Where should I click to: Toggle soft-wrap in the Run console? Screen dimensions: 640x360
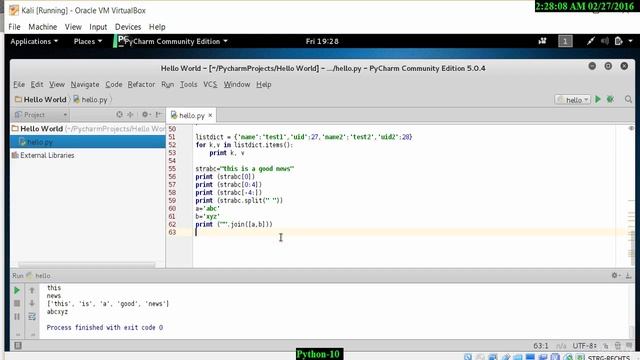coord(32,316)
